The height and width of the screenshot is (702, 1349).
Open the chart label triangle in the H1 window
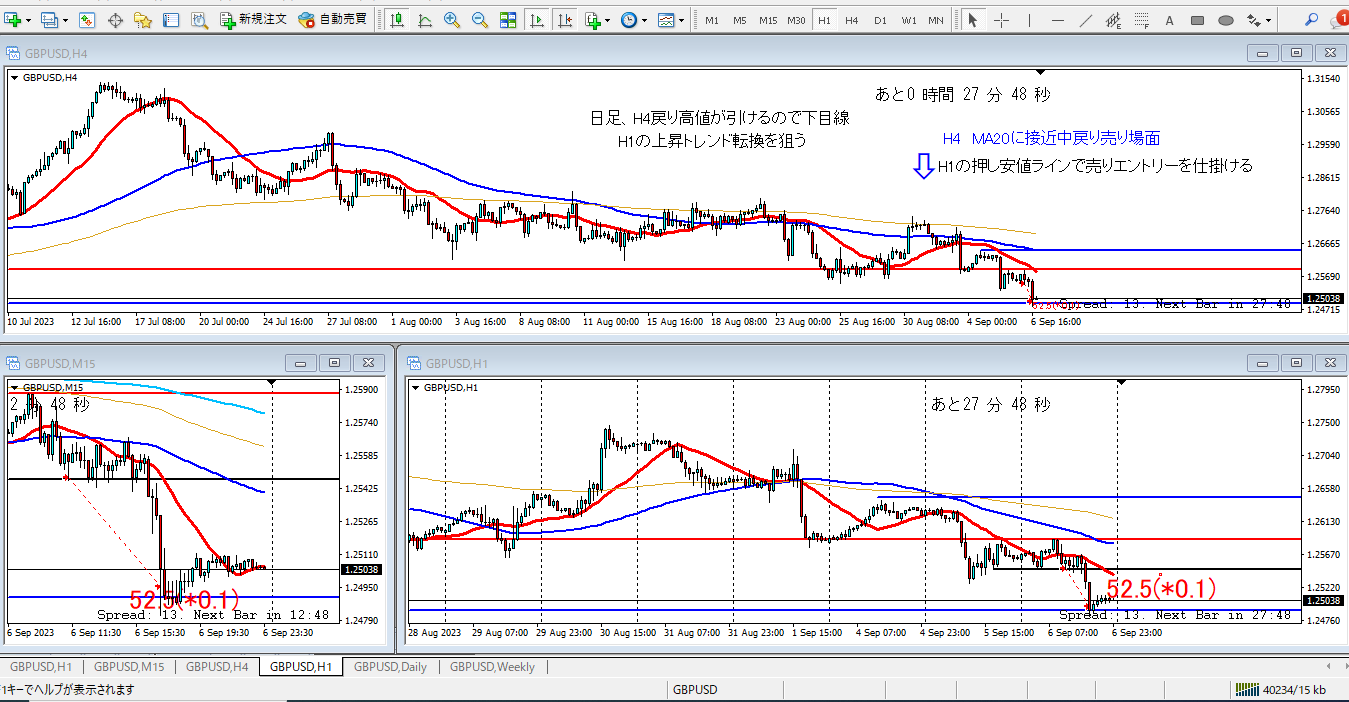coord(416,387)
